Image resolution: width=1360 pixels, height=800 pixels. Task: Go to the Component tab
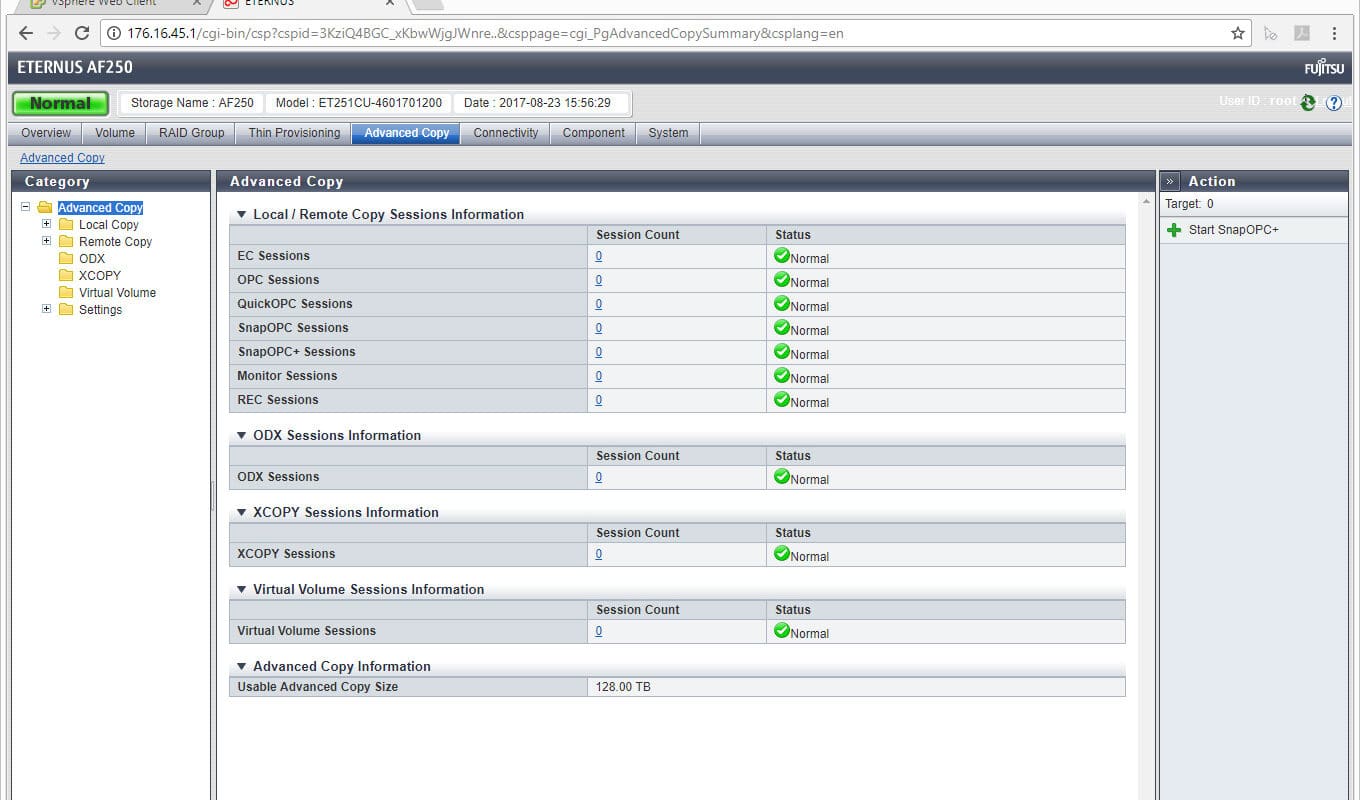pyautogui.click(x=594, y=133)
